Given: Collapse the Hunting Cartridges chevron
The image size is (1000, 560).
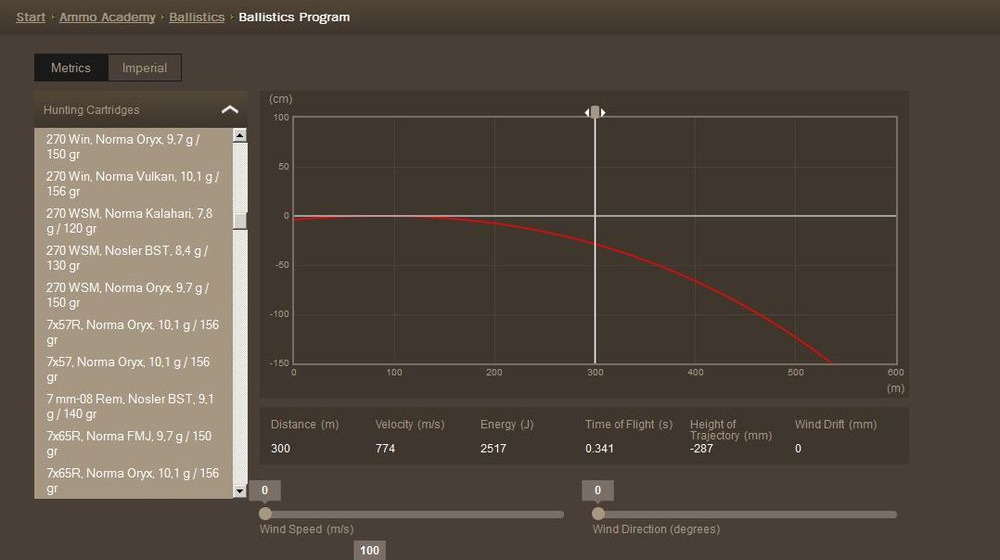Looking at the screenshot, I should coord(230,110).
